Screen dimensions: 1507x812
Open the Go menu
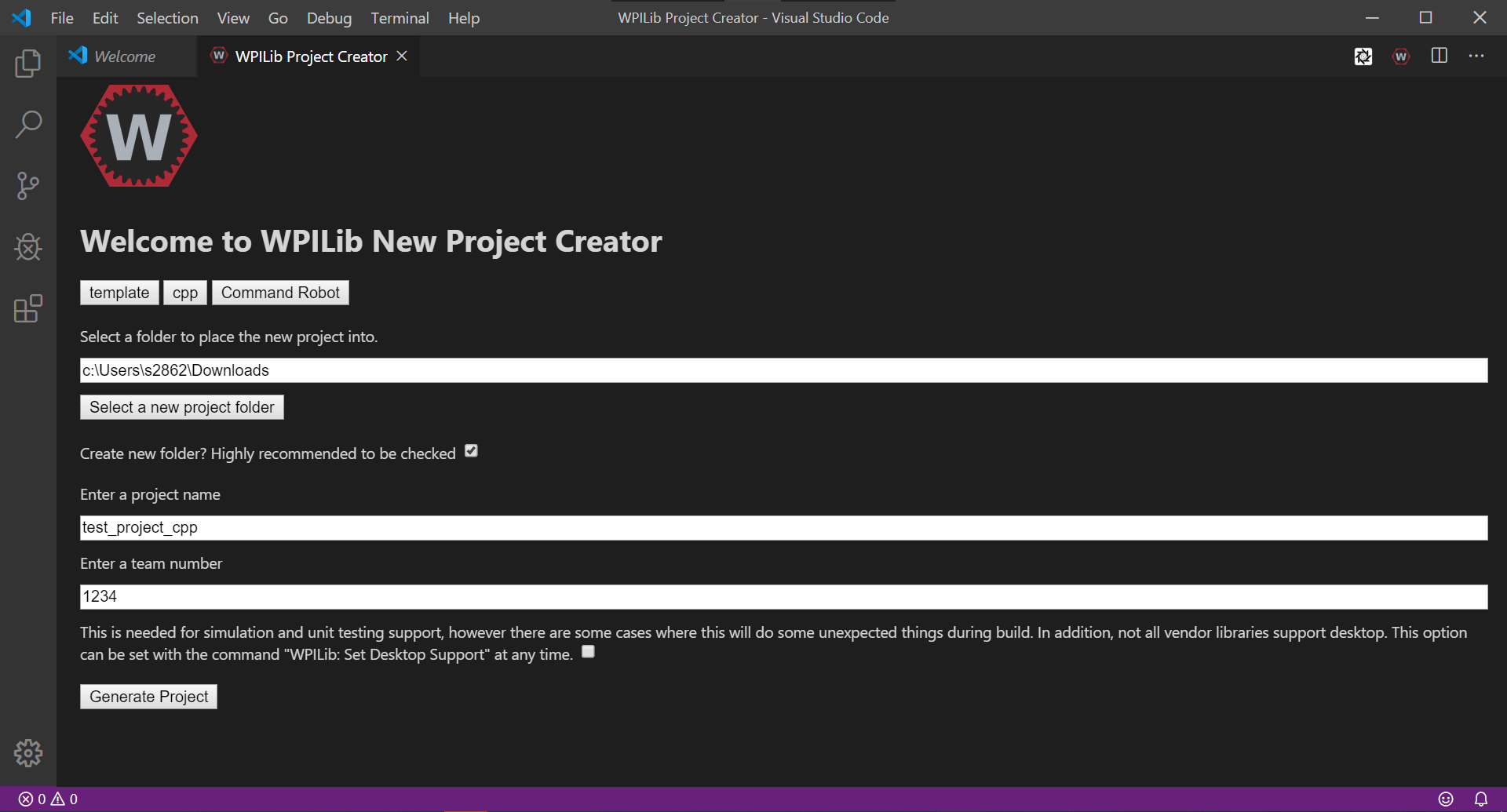(278, 17)
